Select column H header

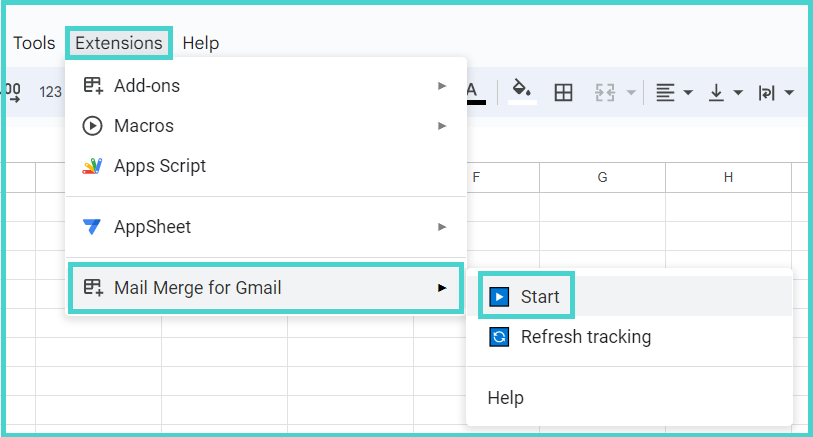pos(728,177)
